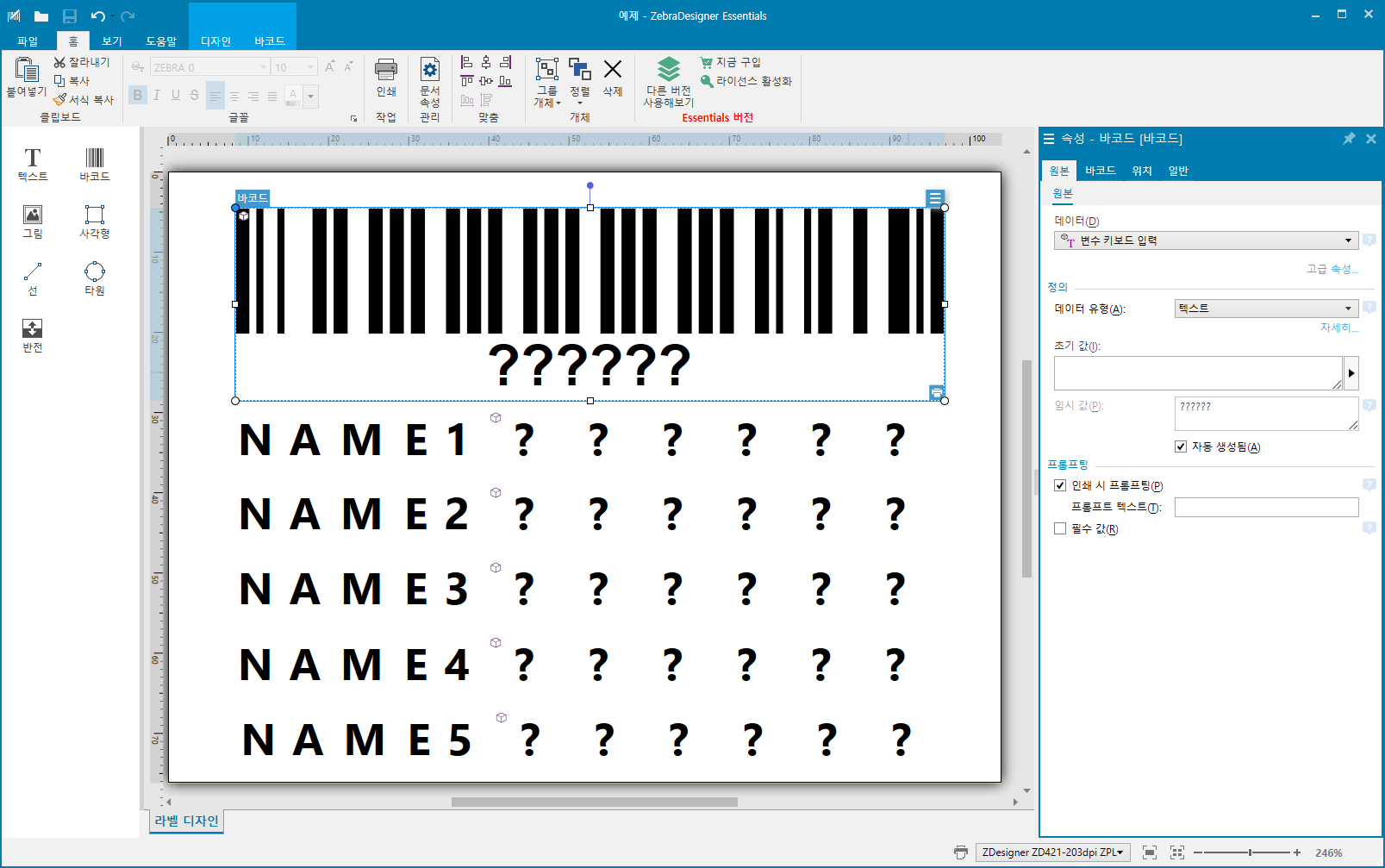Click the 삭제 (Delete) X icon
The width and height of the screenshot is (1385, 868).
pyautogui.click(x=613, y=69)
